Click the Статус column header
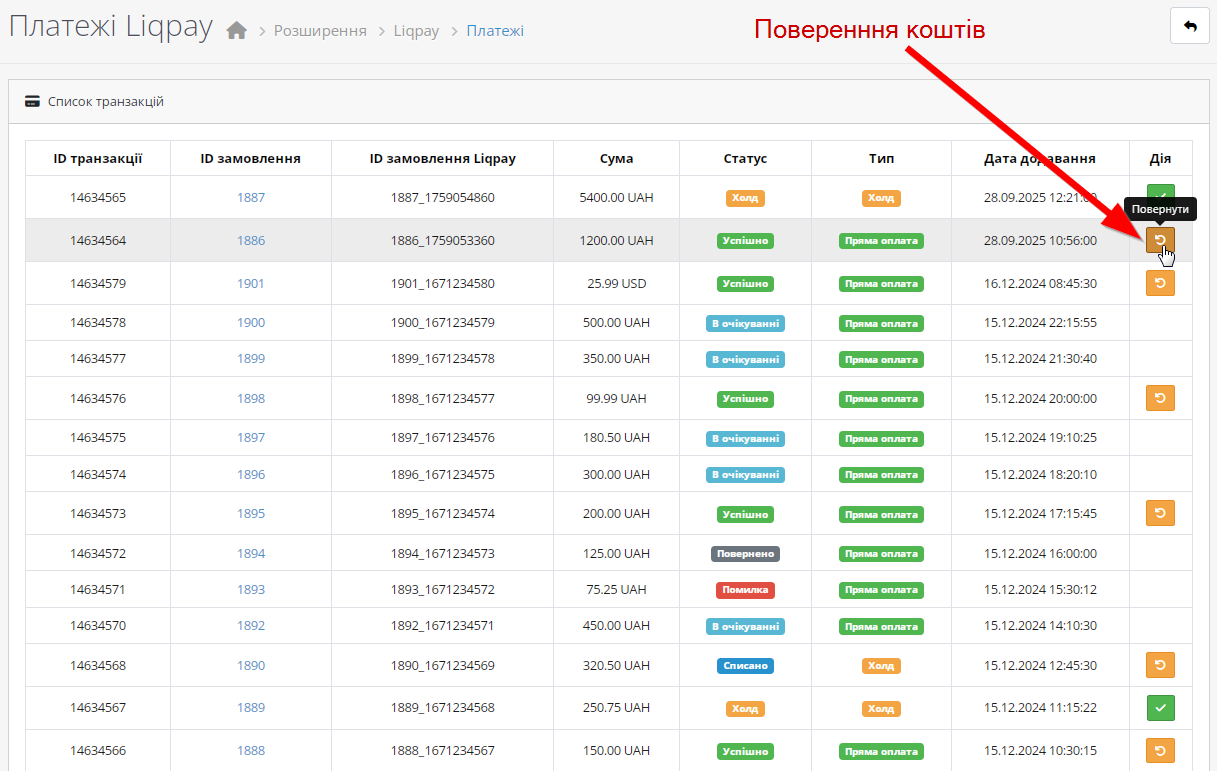This screenshot has height=771, width=1217. coord(745,158)
